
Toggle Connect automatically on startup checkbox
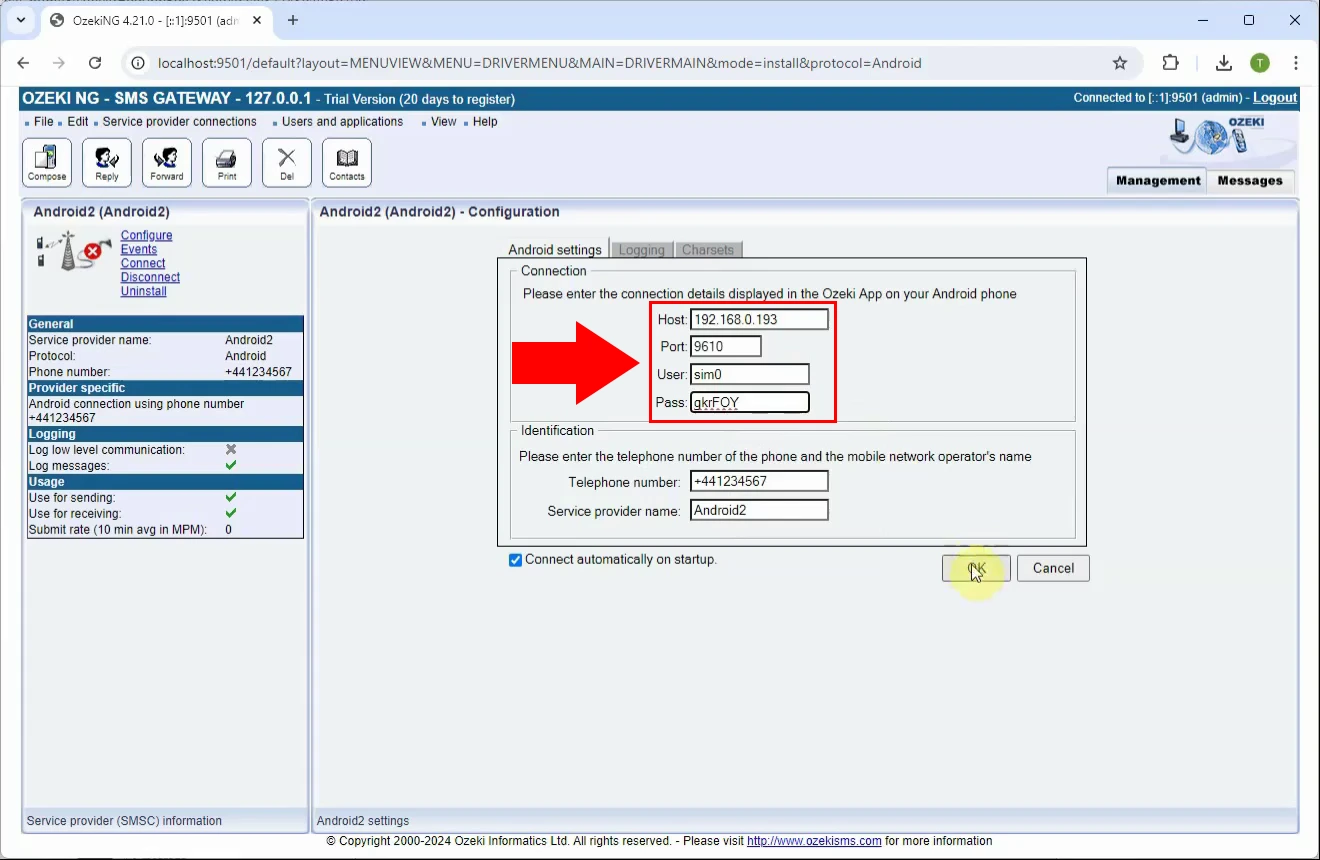click(516, 560)
